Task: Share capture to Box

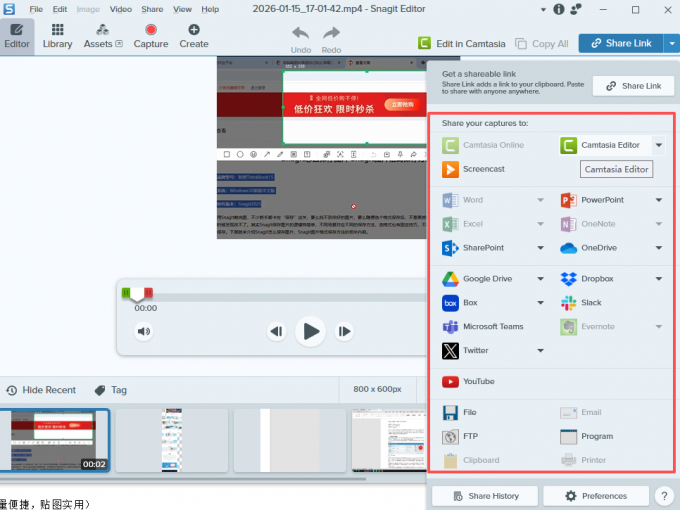Action: click(x=469, y=302)
